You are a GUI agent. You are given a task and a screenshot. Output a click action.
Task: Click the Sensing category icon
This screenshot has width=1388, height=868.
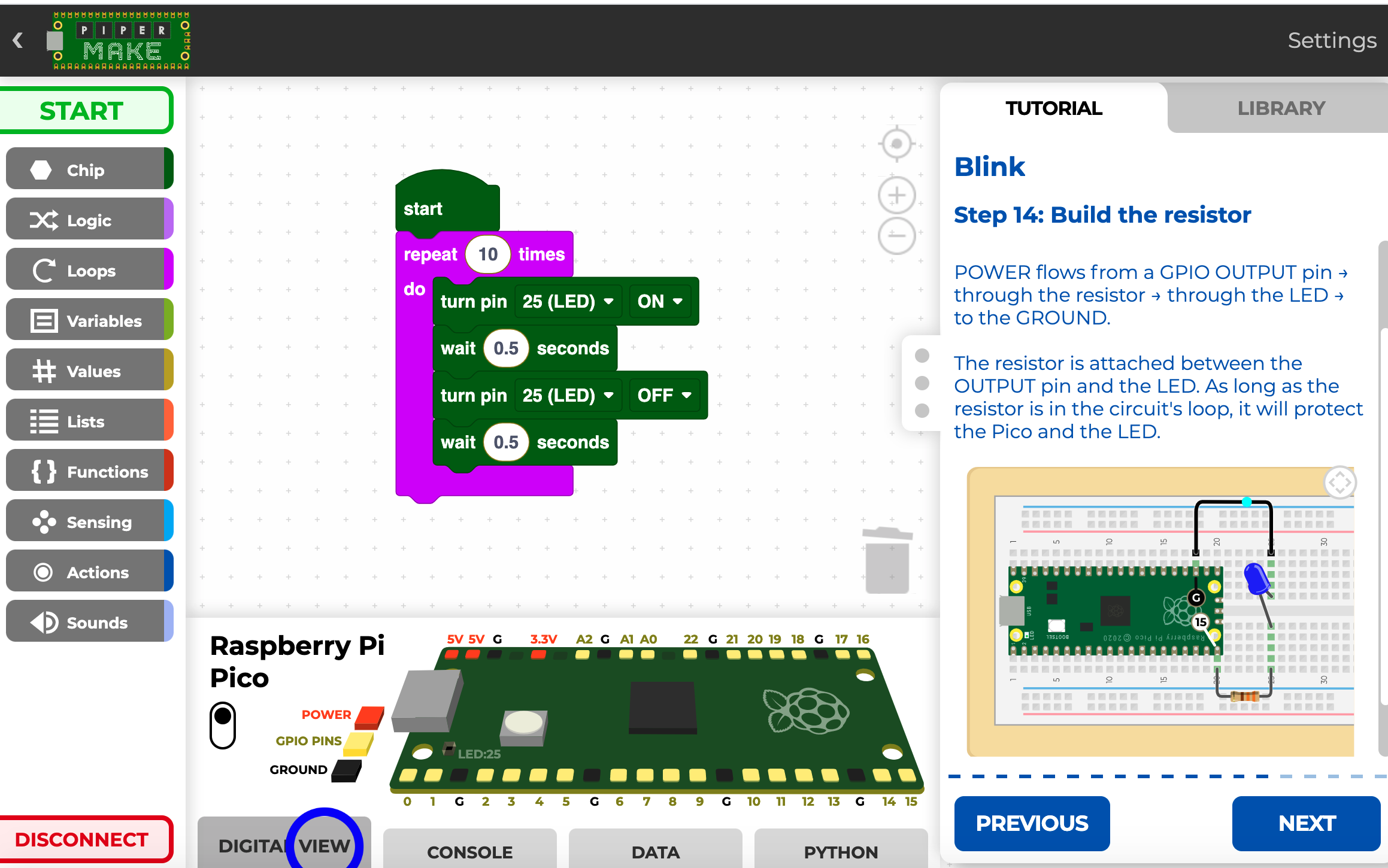pyautogui.click(x=43, y=522)
